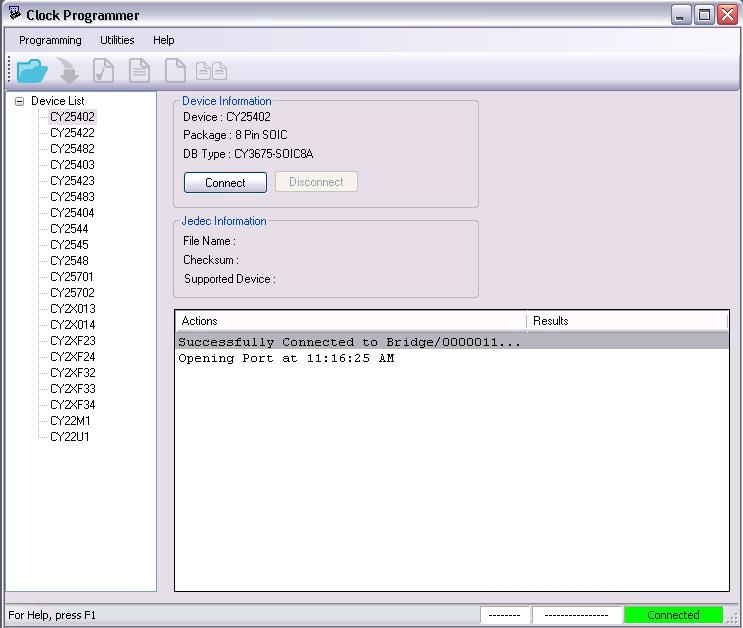This screenshot has width=743, height=628.
Task: Click the open folder toolbar icon
Action: point(32,71)
